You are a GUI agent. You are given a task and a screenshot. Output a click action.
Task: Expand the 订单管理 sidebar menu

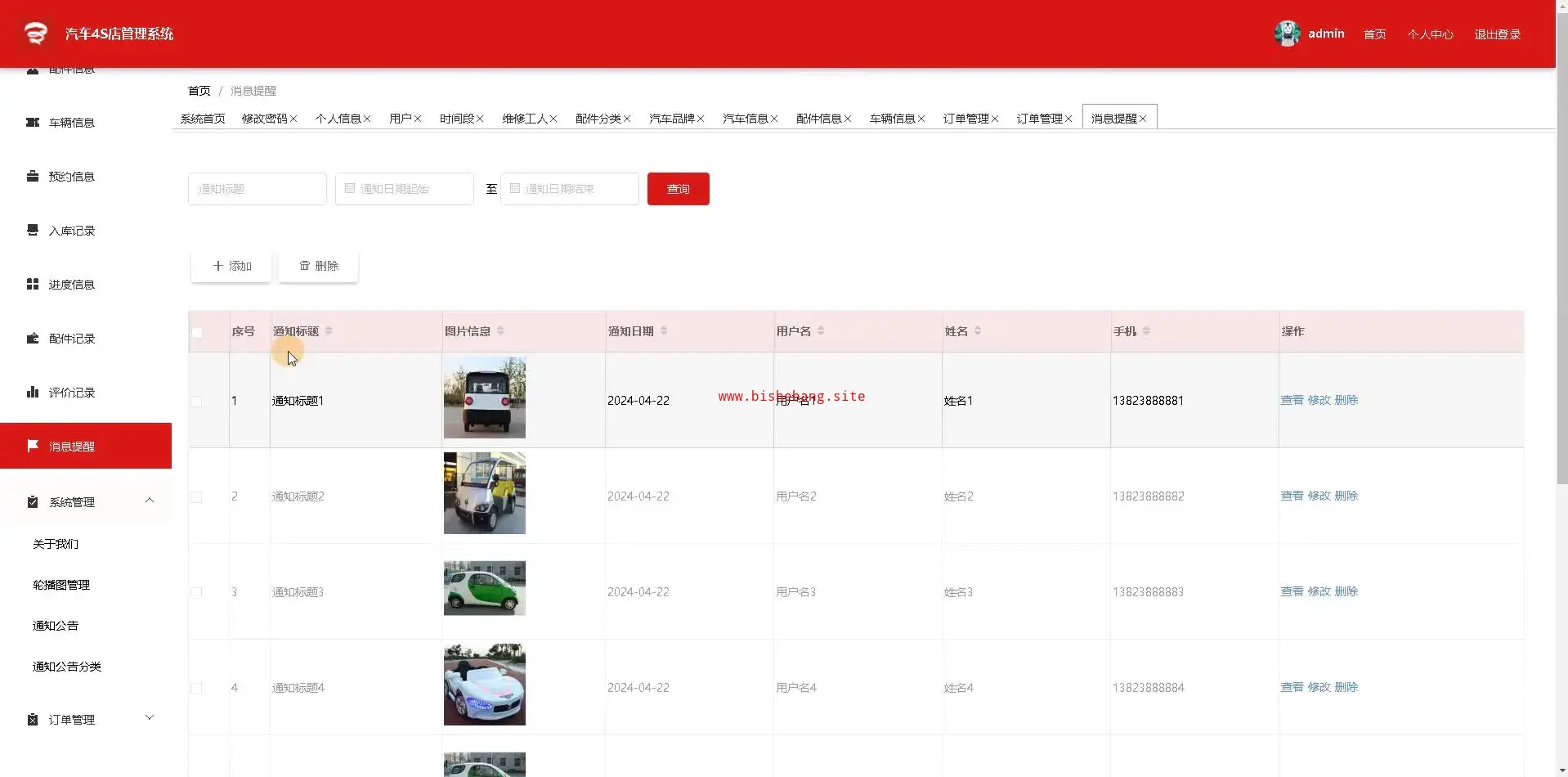coord(150,718)
